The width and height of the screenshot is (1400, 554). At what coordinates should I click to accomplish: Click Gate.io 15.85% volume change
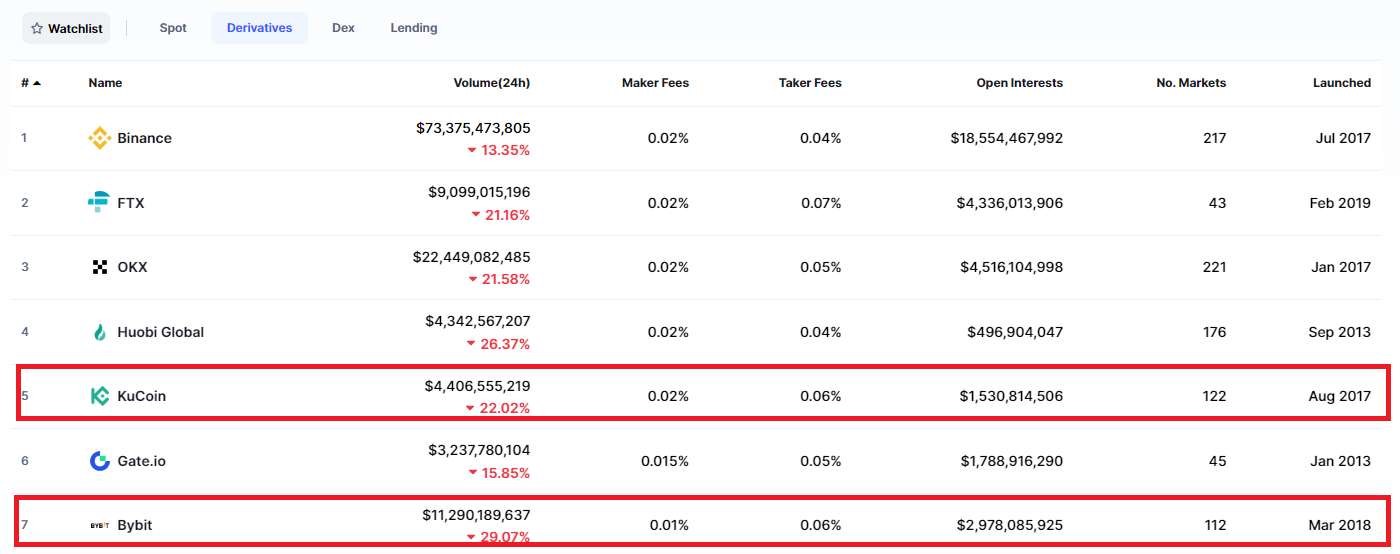[x=499, y=473]
